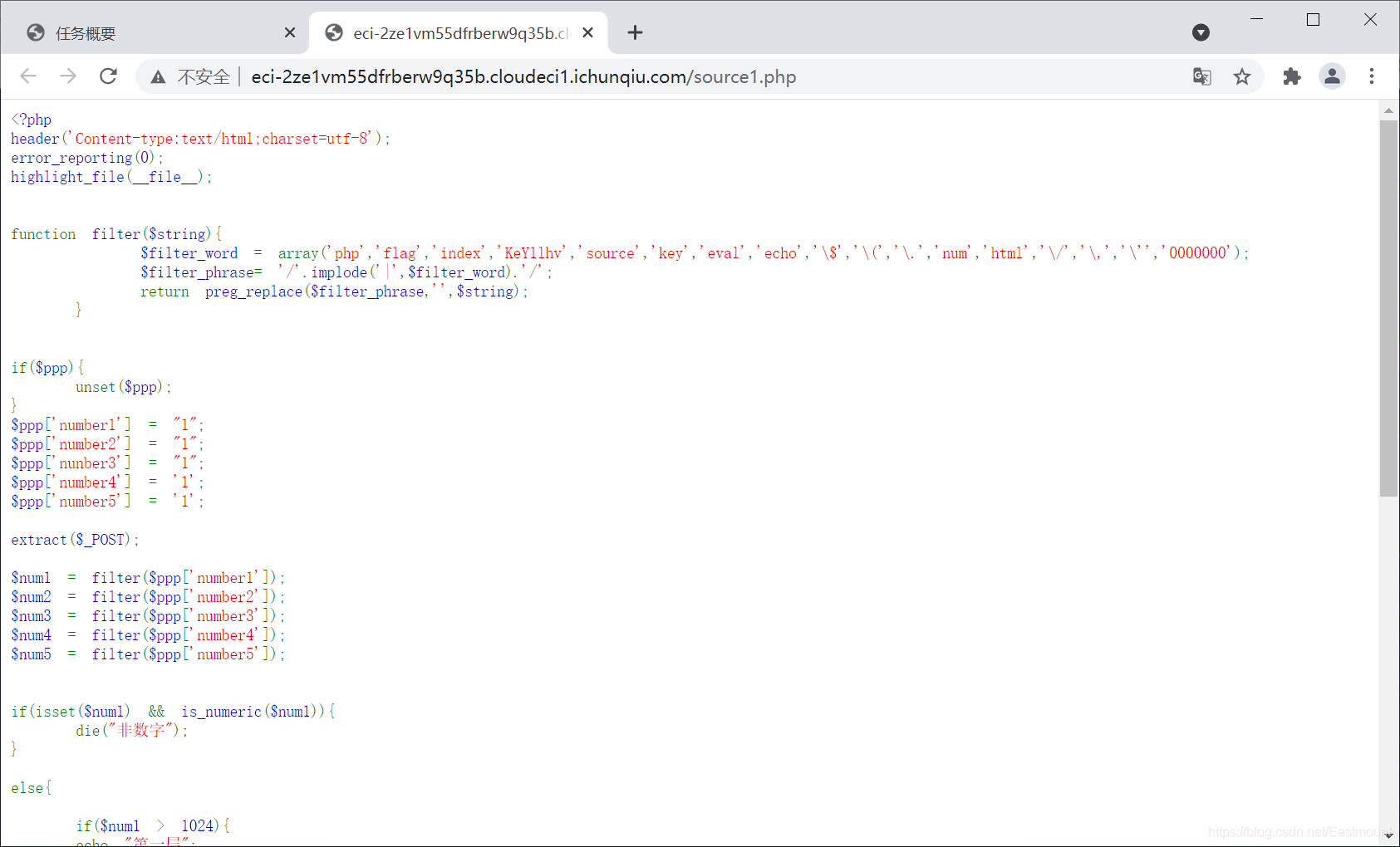Click the "$num3 = filter($ppp['number3']);" line
Screen dimensions: 1400x847
click(x=148, y=616)
